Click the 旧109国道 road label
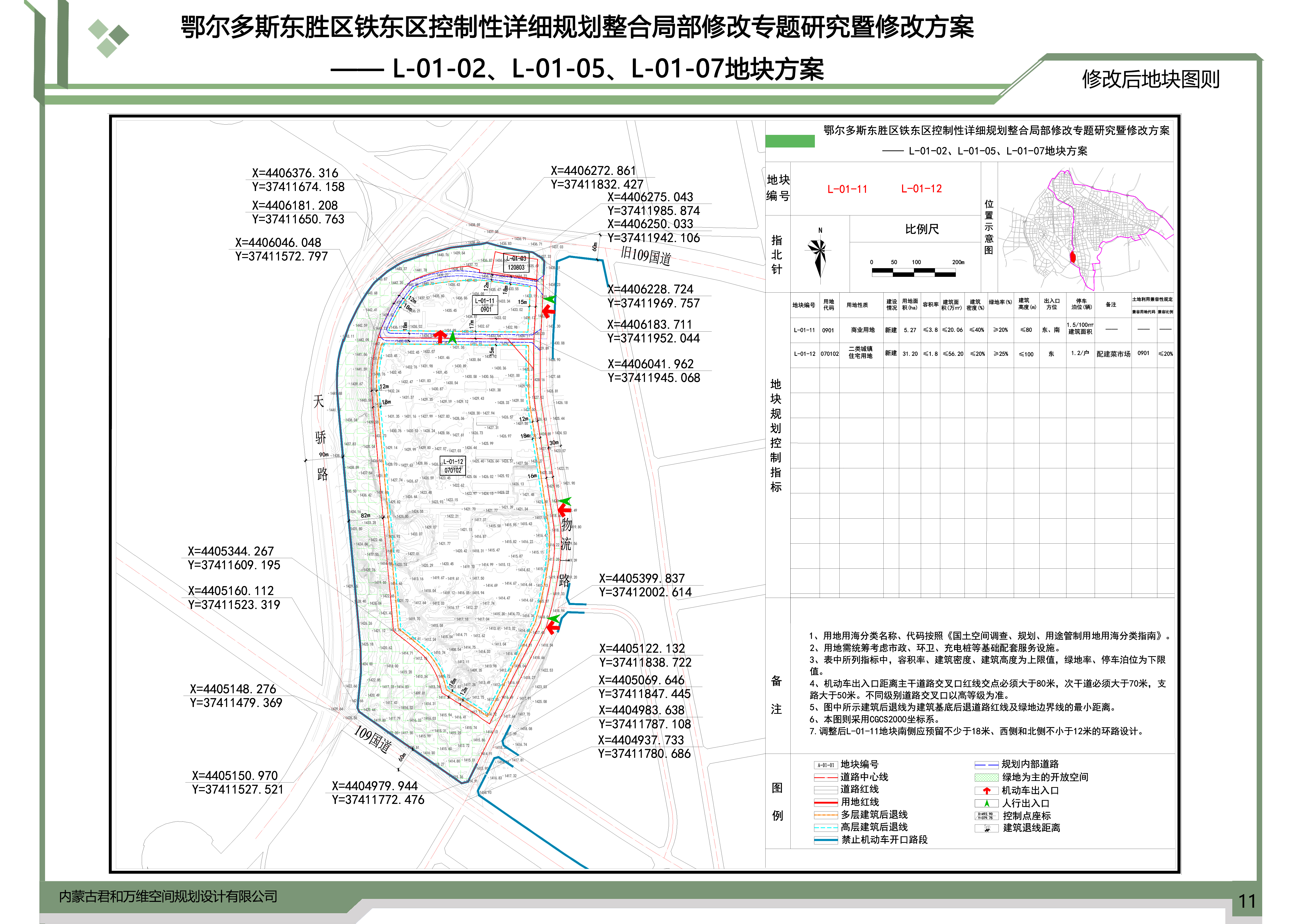This screenshot has width=1307, height=924. [x=645, y=256]
